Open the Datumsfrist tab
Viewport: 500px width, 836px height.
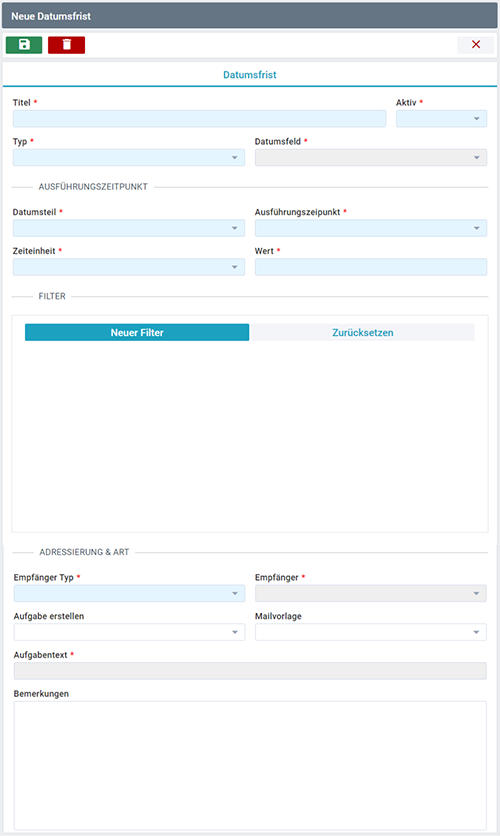(x=249, y=75)
